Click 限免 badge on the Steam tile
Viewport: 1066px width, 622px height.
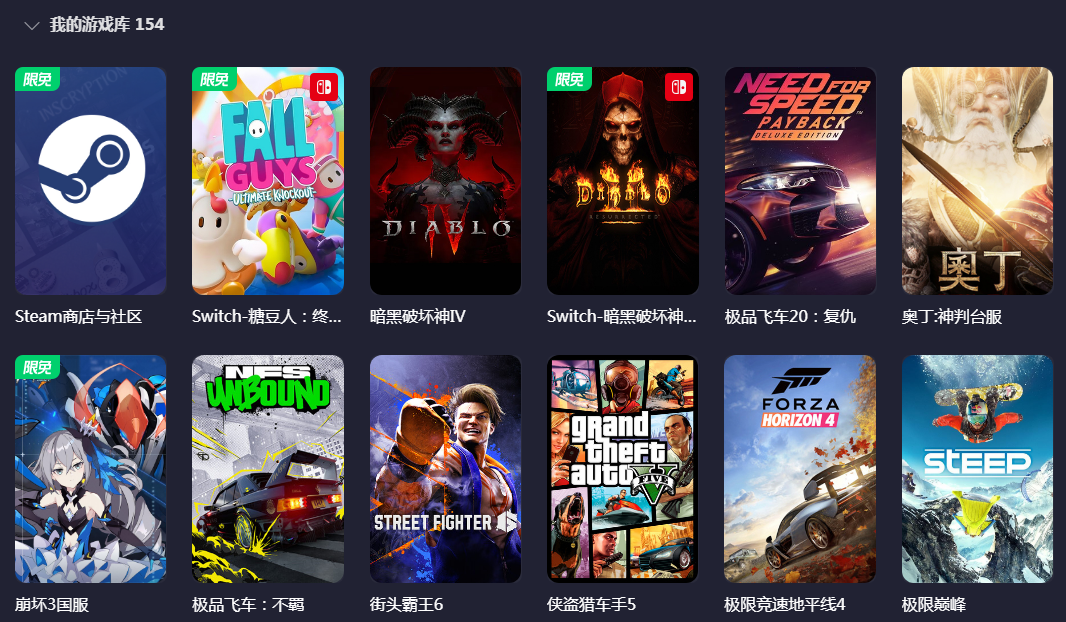(x=37, y=79)
